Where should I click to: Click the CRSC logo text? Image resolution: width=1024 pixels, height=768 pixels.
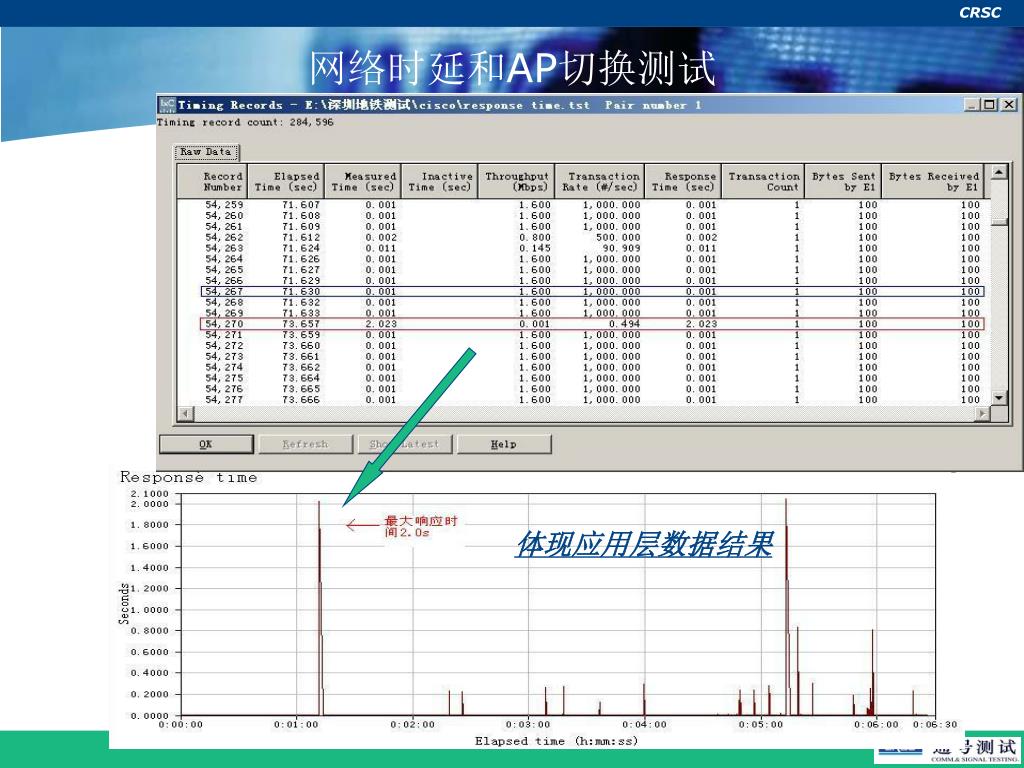point(980,12)
